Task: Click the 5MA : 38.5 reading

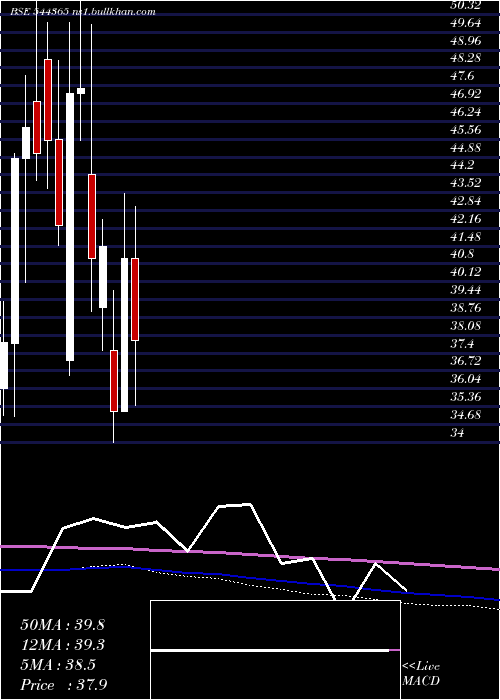Action: click(58, 665)
